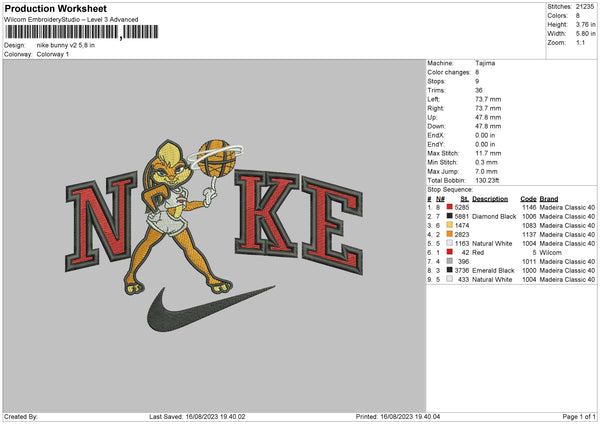Click the Wilcom EmbroideryStudio Level 3 Advanced text
Viewport: 600px width, 424px height.
[71, 20]
